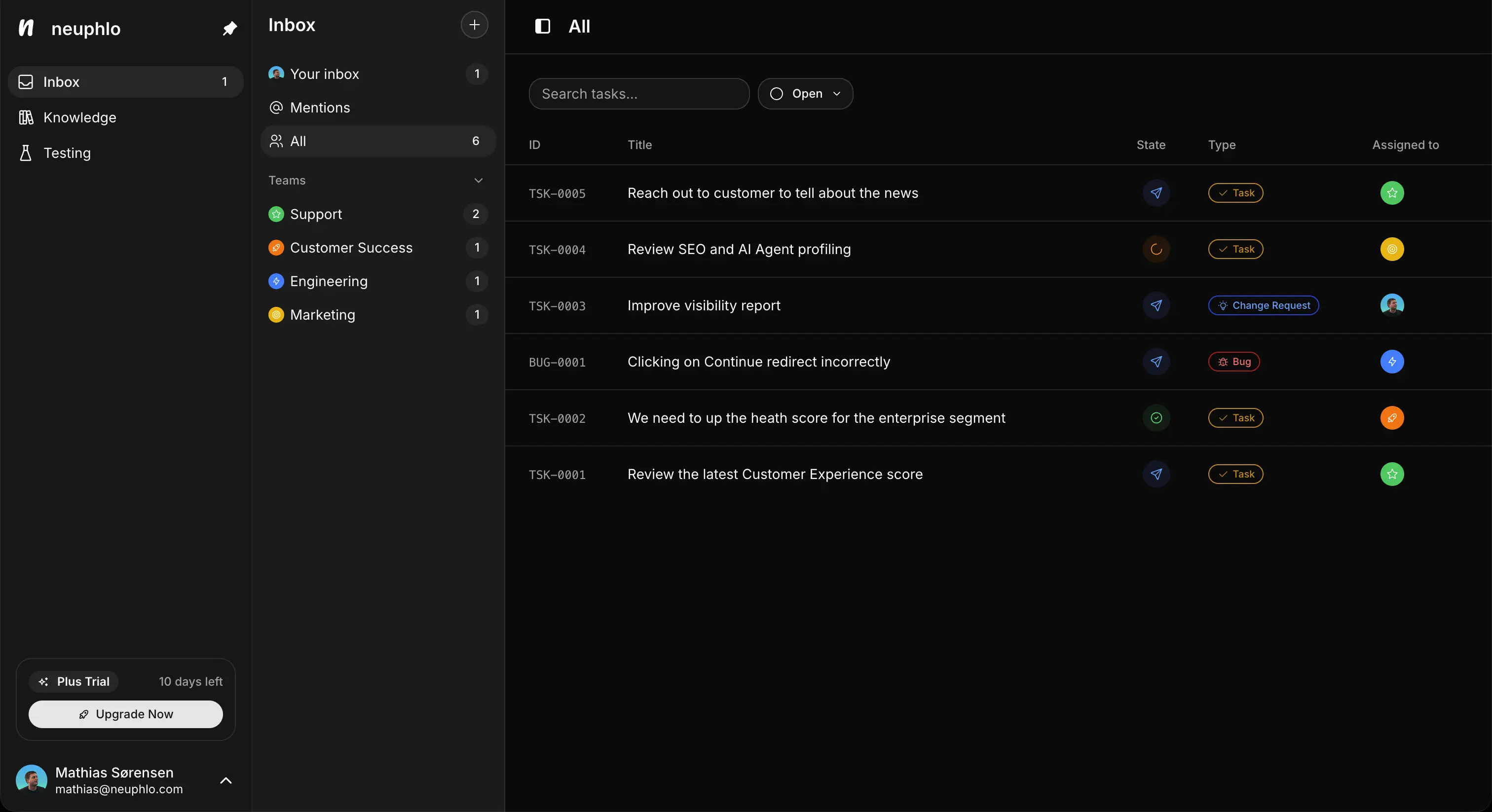
Task: Click the plus icon in the Inbox header
Action: (474, 25)
